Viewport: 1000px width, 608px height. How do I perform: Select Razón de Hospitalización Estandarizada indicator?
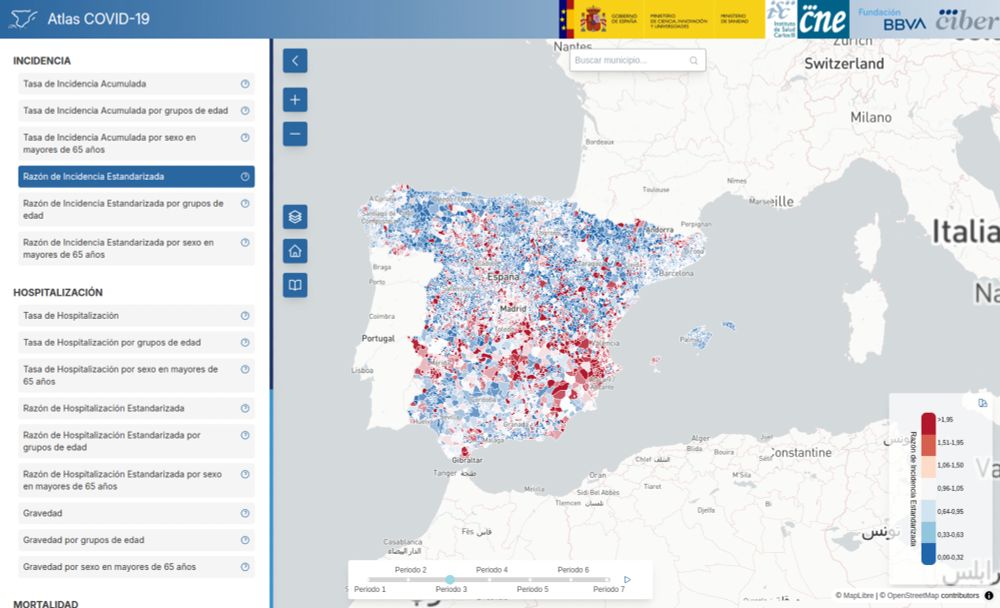(136, 408)
